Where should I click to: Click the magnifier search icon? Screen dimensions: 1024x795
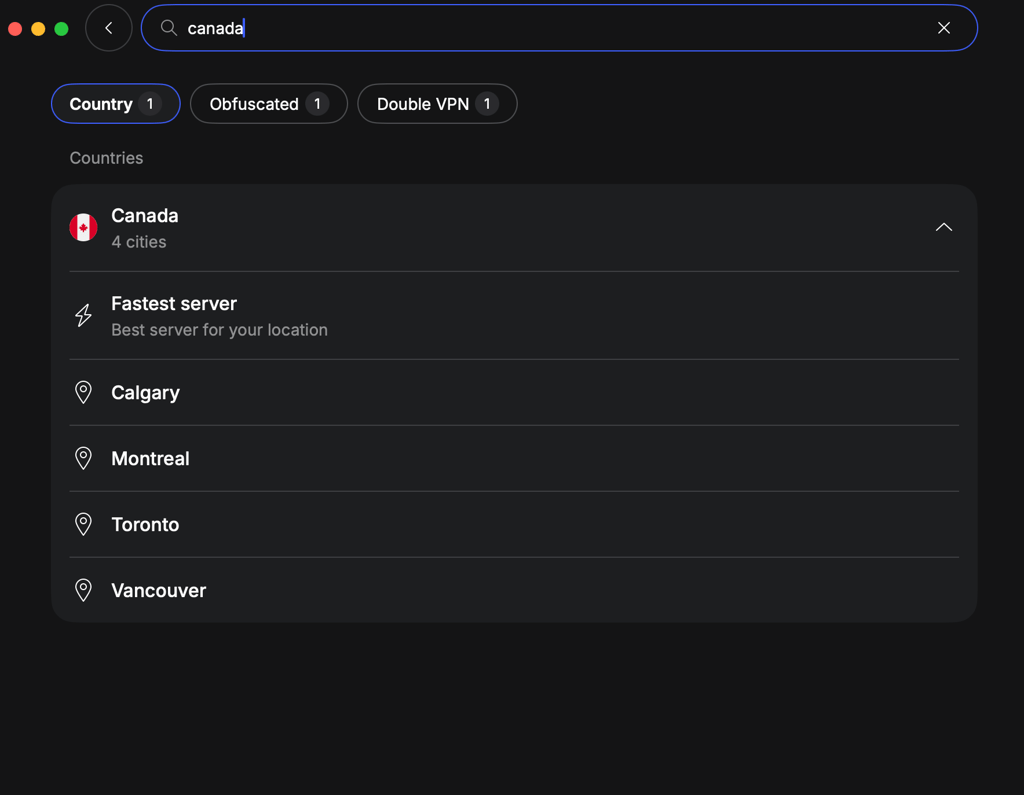pyautogui.click(x=168, y=27)
